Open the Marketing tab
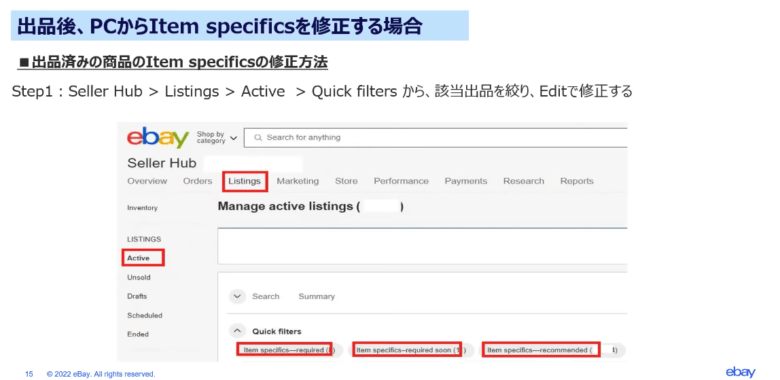This screenshot has height=380, width=780. point(297,181)
